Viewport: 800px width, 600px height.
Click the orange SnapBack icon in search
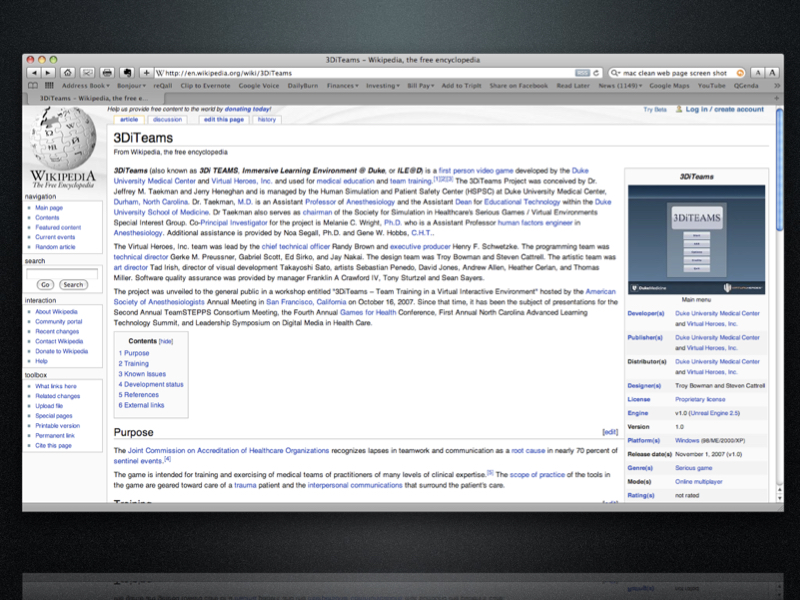pyautogui.click(x=740, y=73)
